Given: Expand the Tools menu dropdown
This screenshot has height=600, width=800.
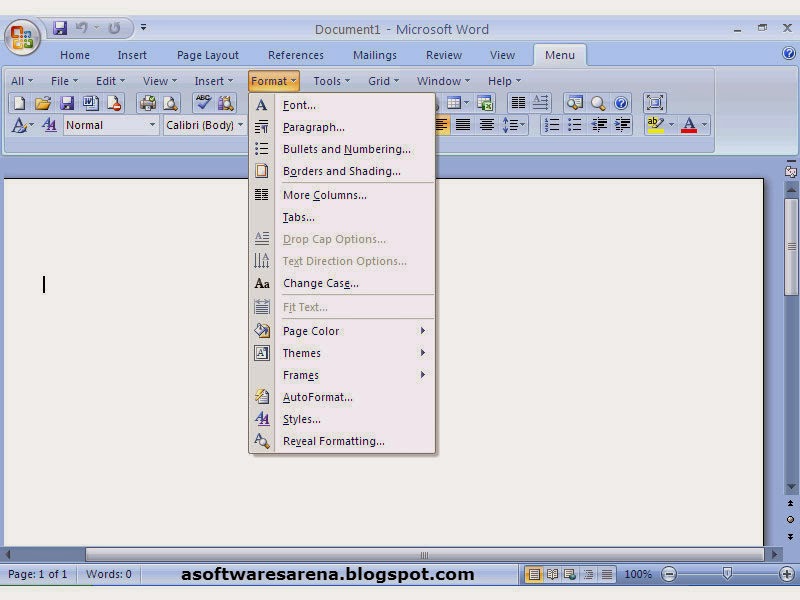Looking at the screenshot, I should [x=332, y=81].
